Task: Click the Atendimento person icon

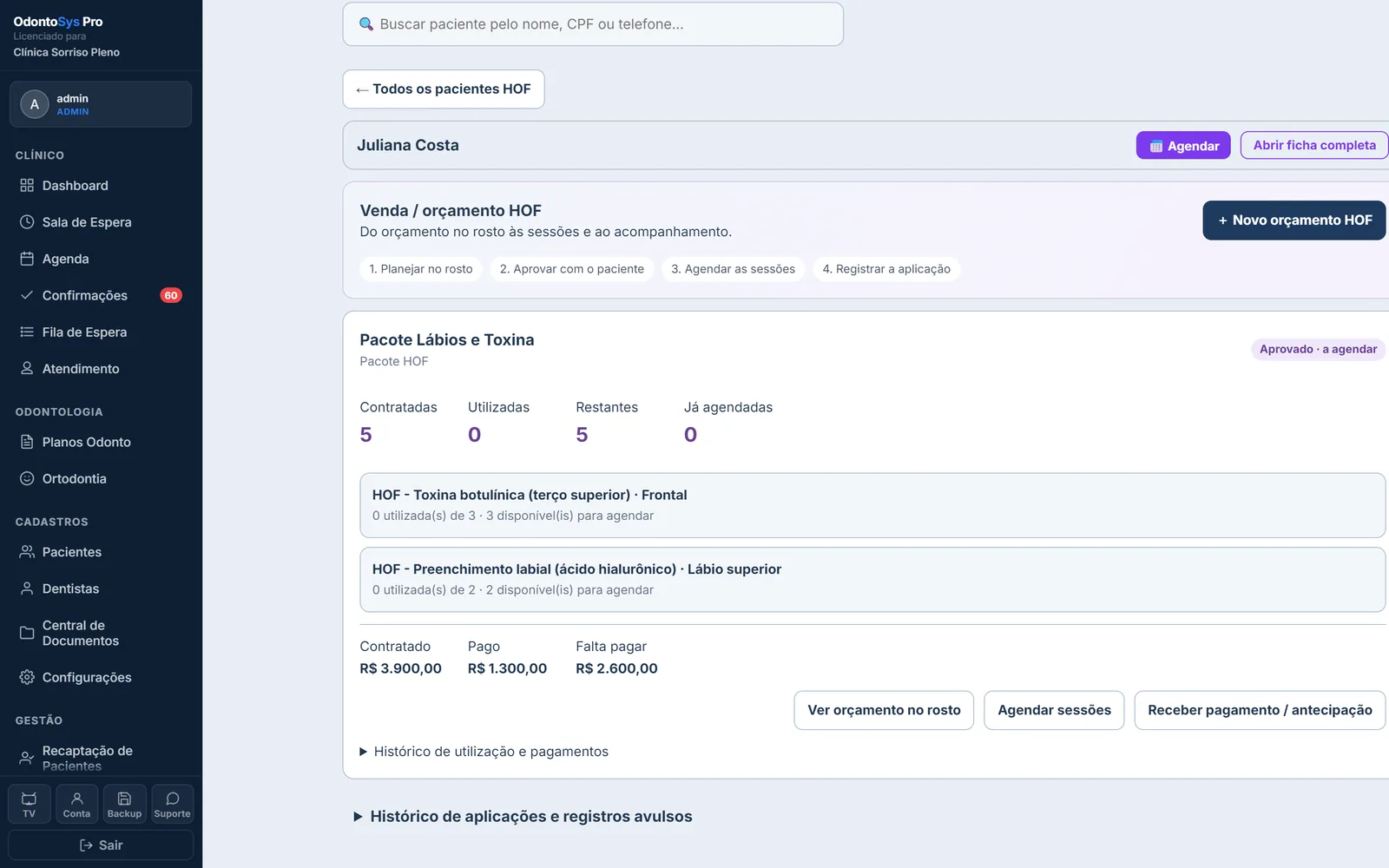Action: (27, 368)
